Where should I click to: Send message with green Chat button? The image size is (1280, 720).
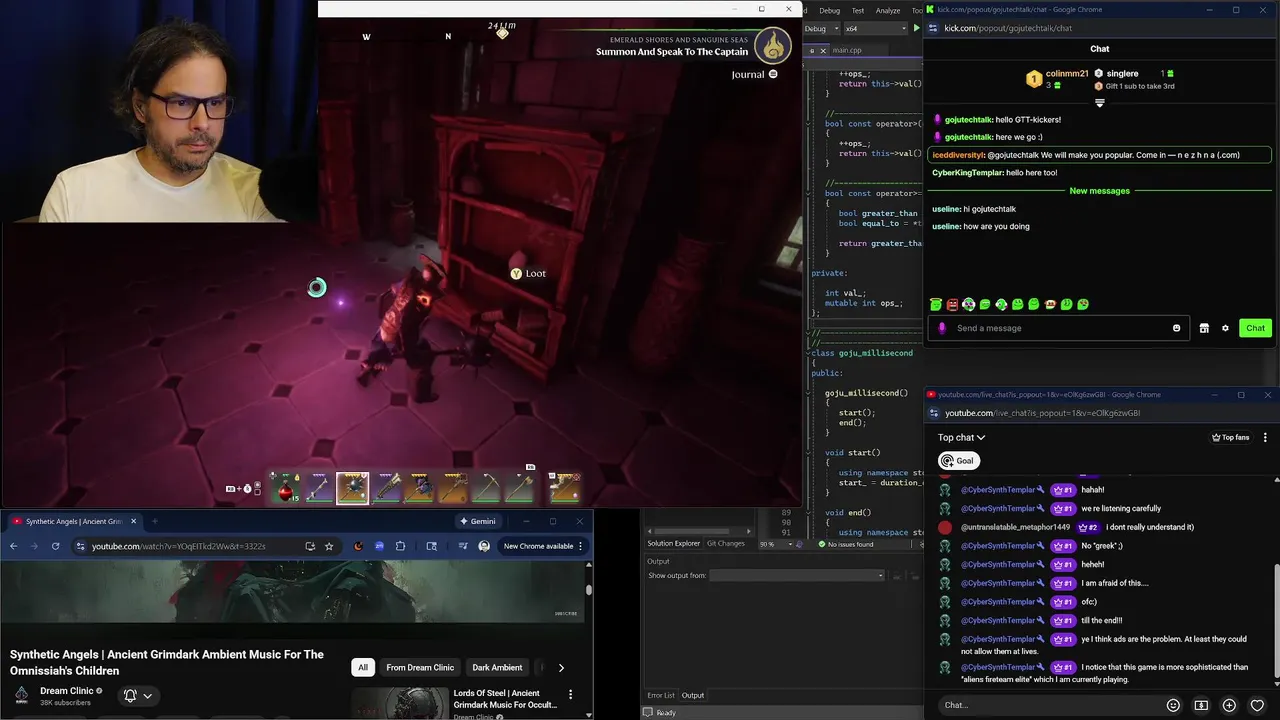1255,328
